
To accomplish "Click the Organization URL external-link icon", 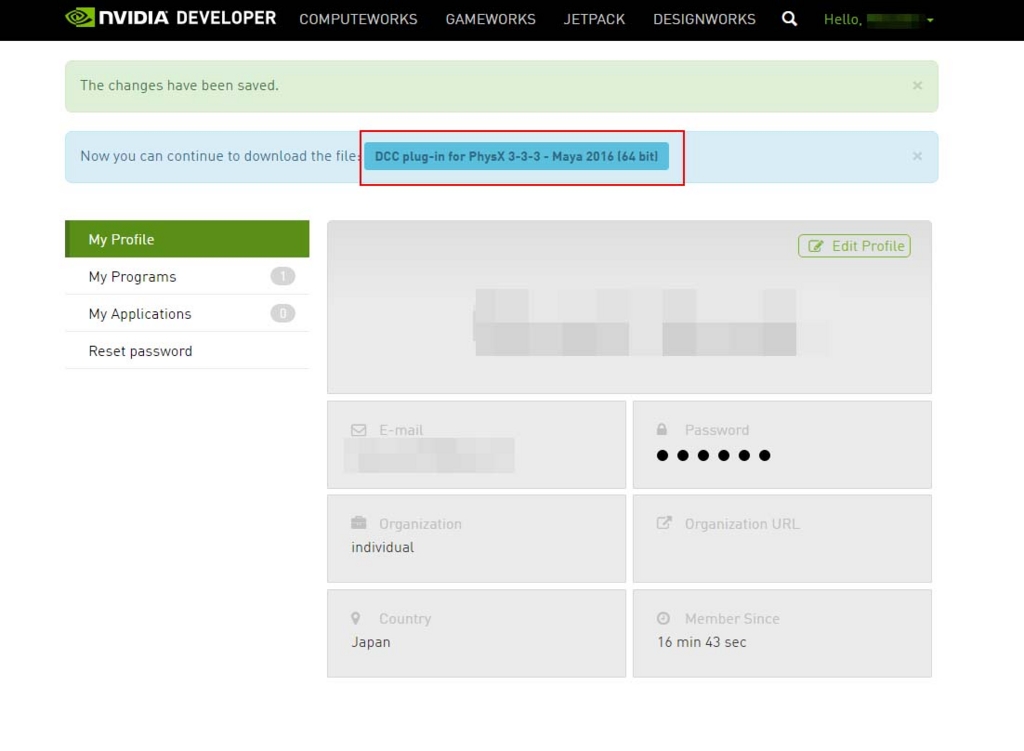I will (664, 522).
